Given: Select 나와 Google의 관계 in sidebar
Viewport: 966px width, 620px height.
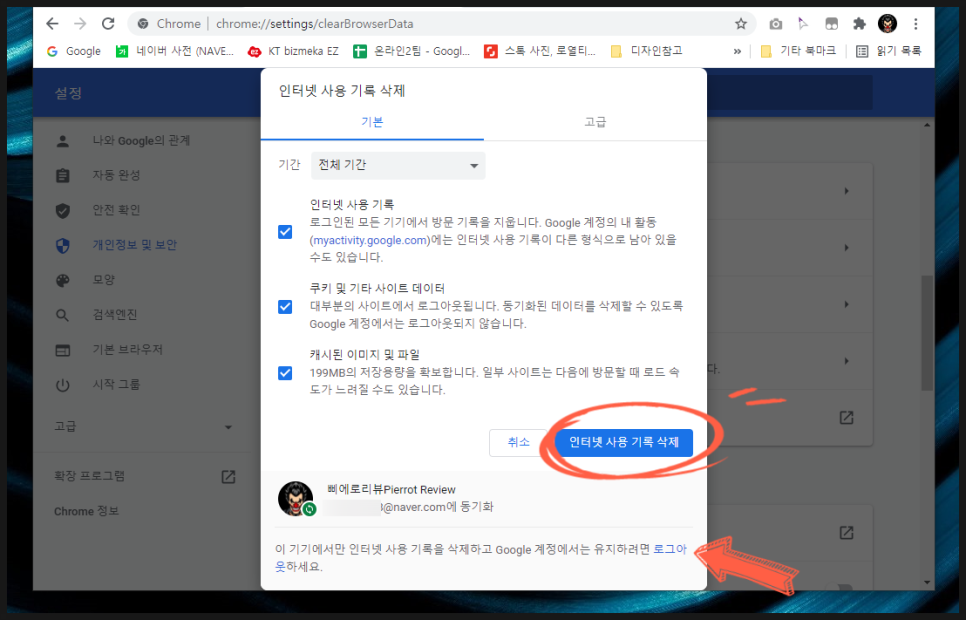Looking at the screenshot, I should click(142, 141).
